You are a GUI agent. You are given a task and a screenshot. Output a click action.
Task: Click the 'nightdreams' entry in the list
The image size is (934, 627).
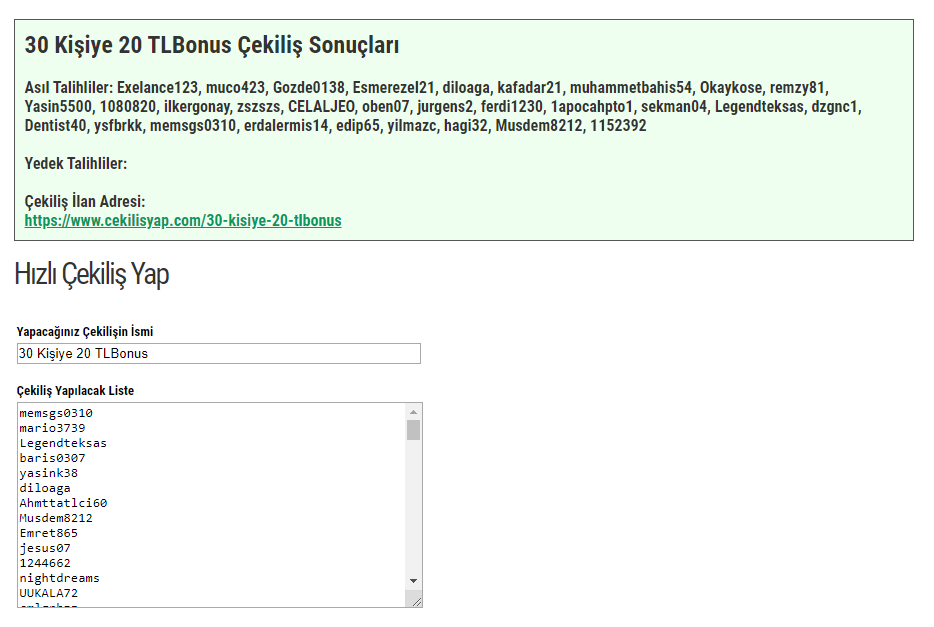tap(59, 578)
